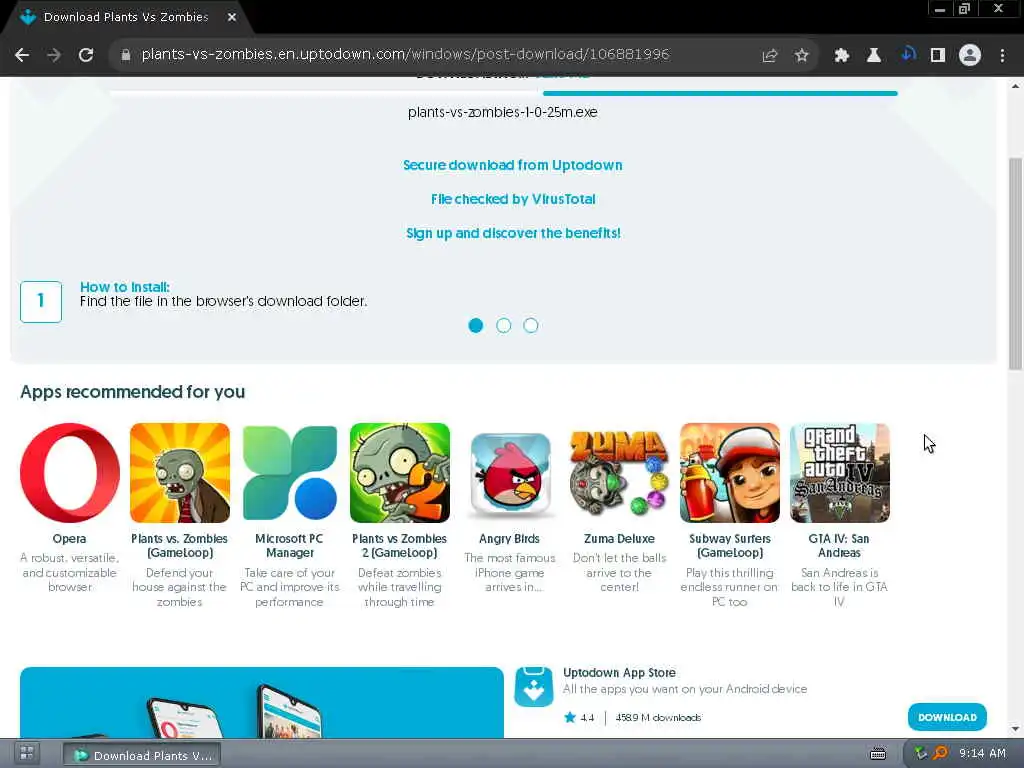The image size is (1024, 768).
Task: Click Plants vs. Zombies (GameLoop) title
Action: 179,546
